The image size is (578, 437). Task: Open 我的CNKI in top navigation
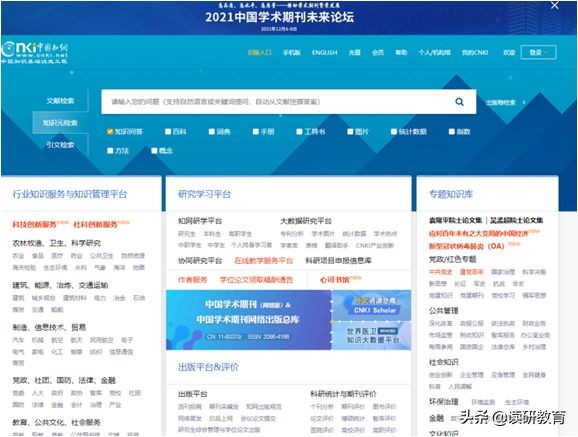click(x=475, y=52)
